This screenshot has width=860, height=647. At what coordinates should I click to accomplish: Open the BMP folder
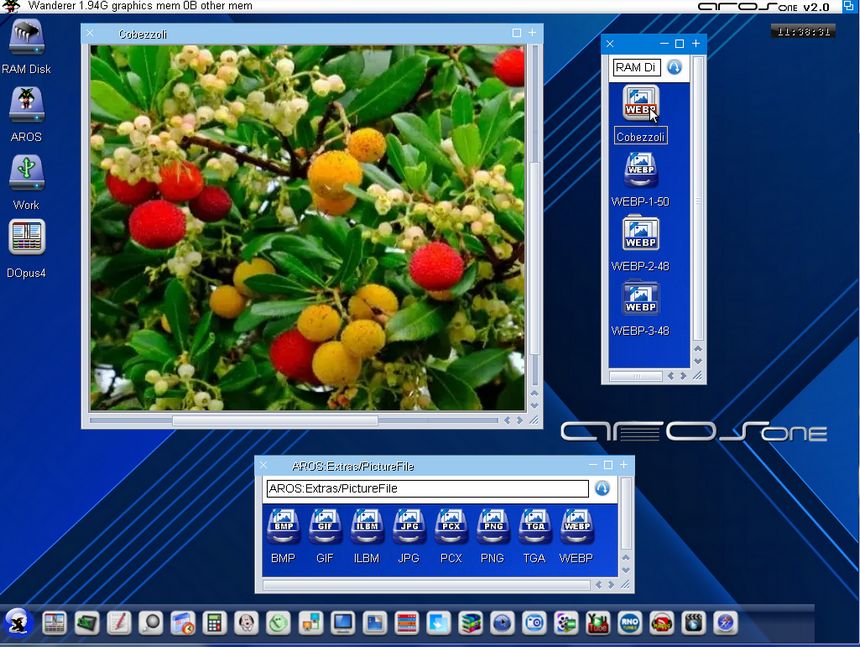[283, 526]
